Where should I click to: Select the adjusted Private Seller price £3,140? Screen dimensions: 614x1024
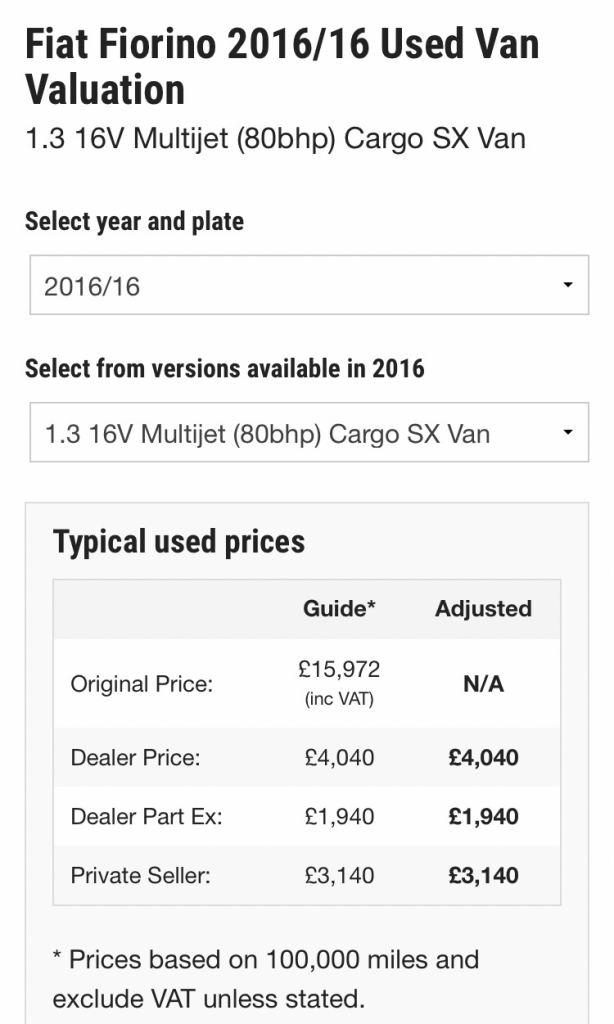pyautogui.click(x=484, y=875)
